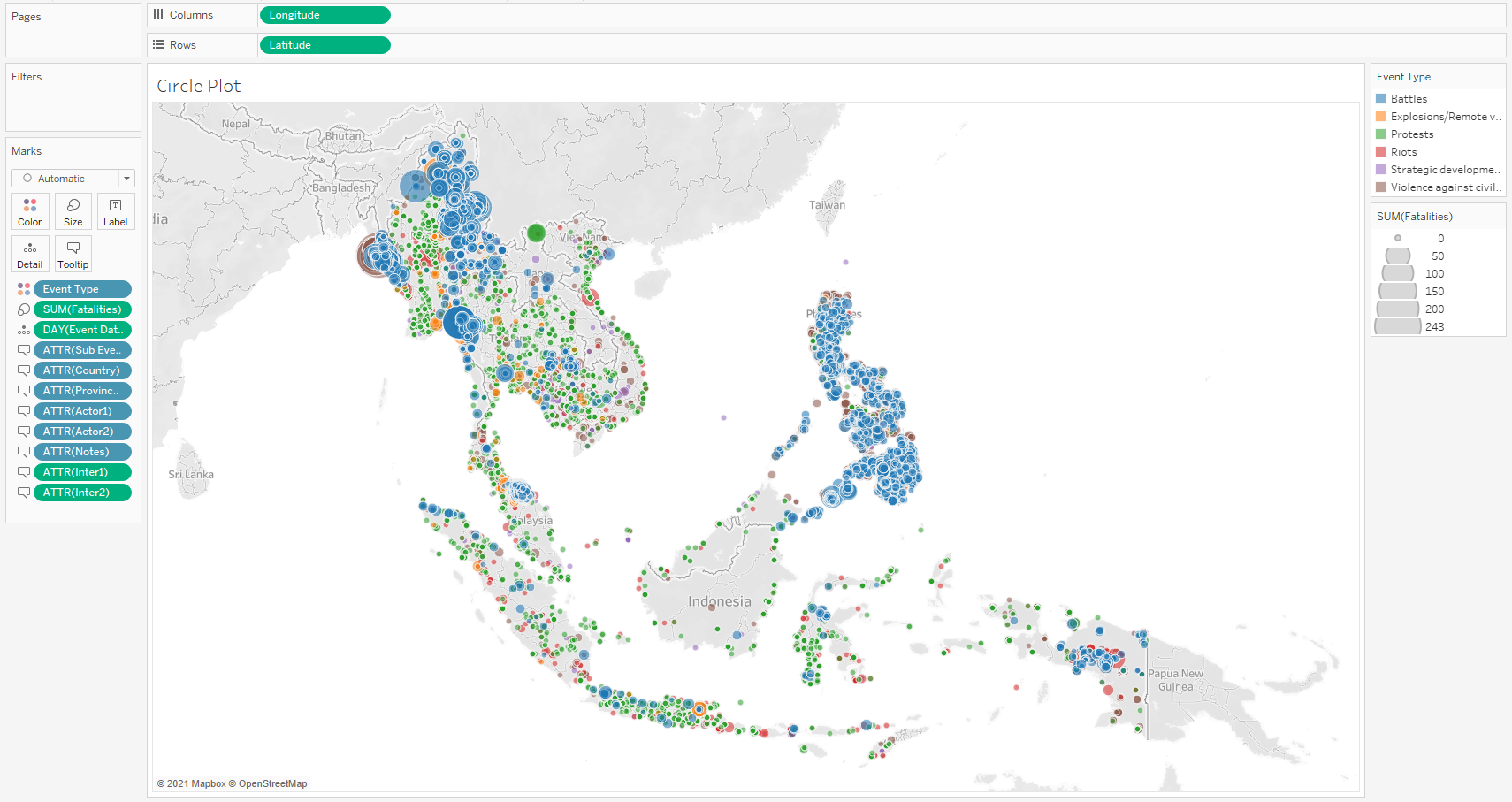Click the Event Type pill in Marks card
The height and width of the screenshot is (802, 1512).
(82, 289)
